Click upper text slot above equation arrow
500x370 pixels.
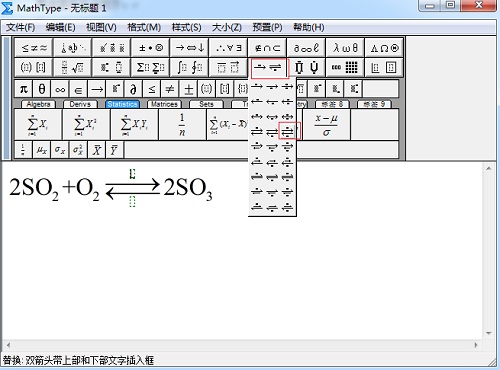[133, 173]
